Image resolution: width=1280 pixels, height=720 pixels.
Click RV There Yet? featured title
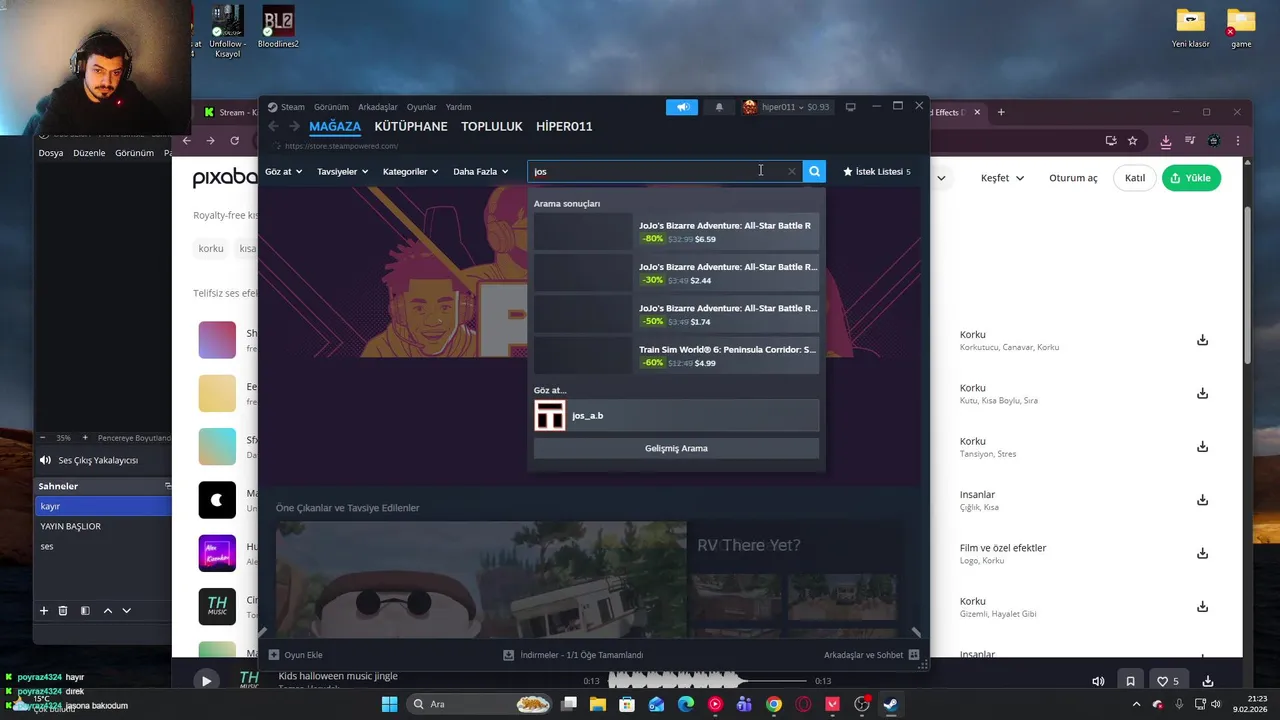click(749, 545)
